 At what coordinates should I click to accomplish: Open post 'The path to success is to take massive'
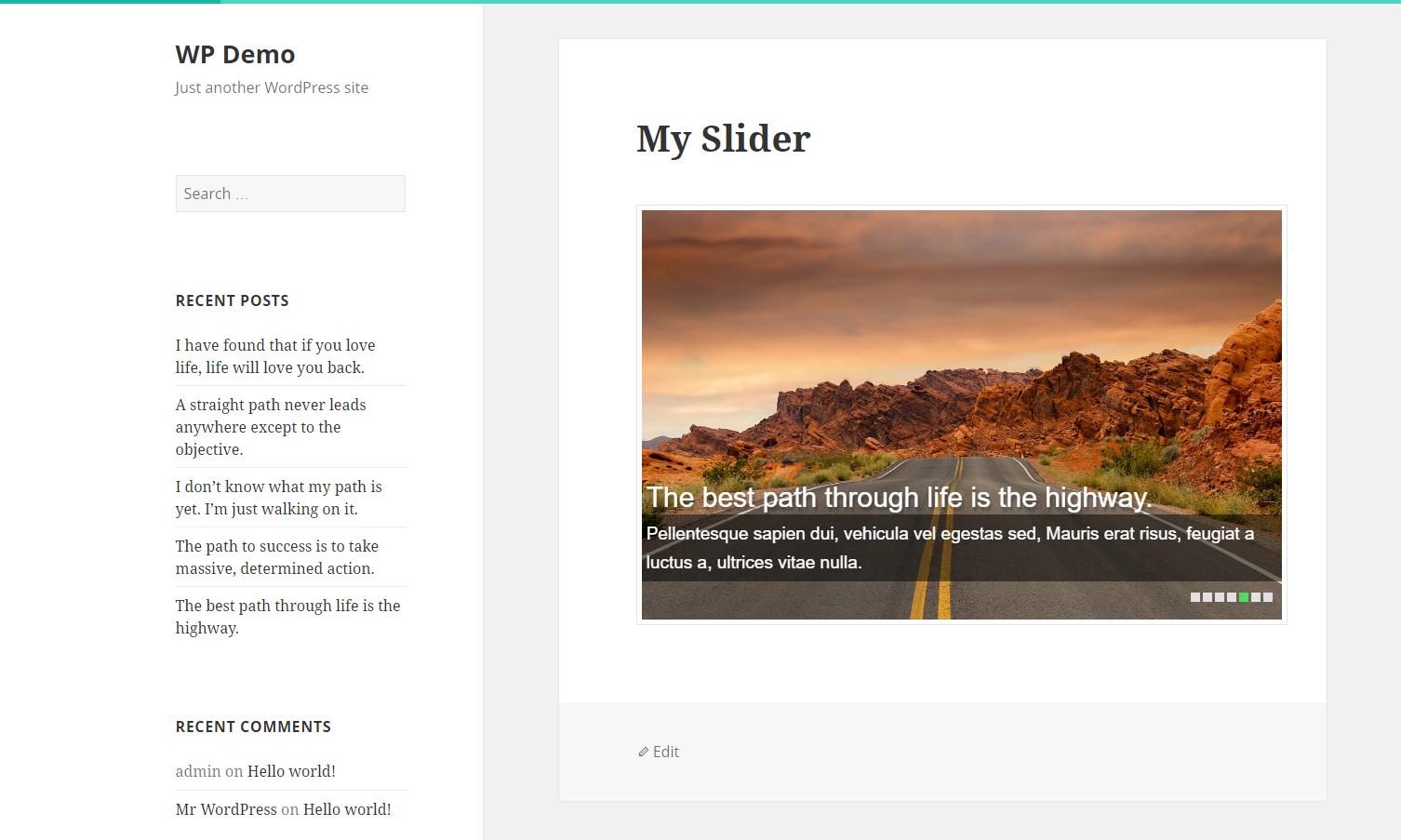click(277, 557)
